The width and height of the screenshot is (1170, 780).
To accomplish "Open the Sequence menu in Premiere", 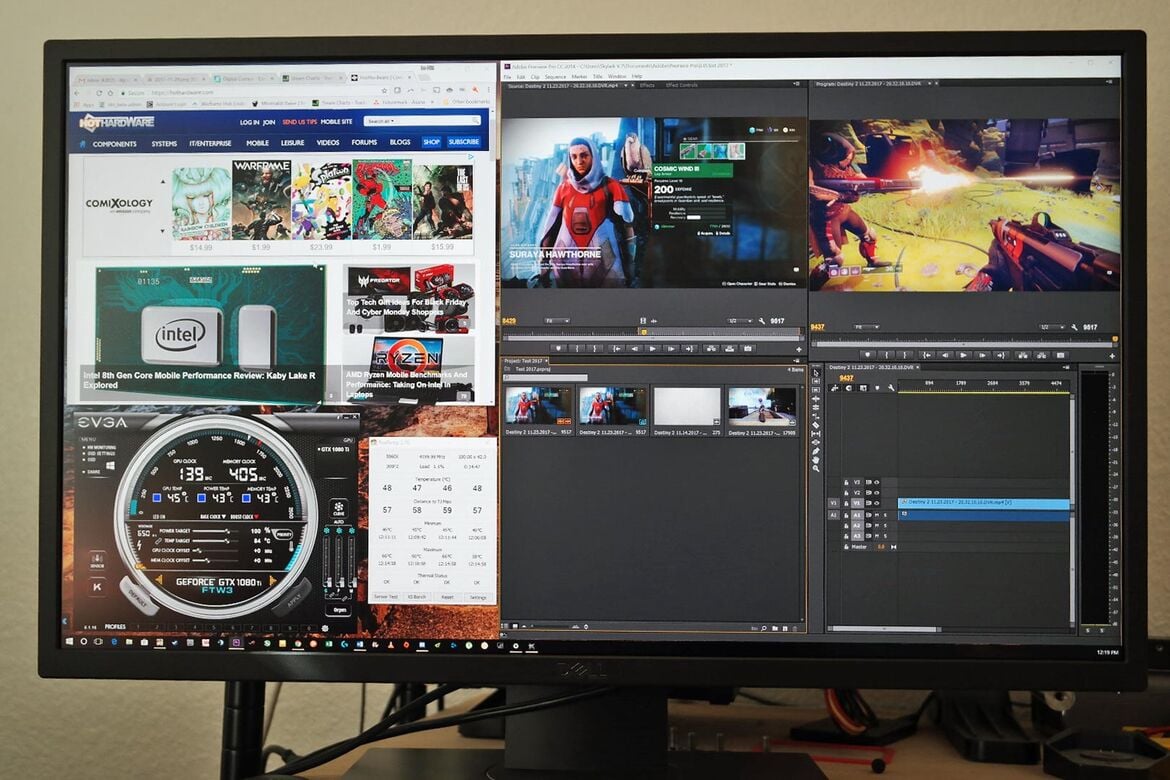I will click(x=555, y=77).
